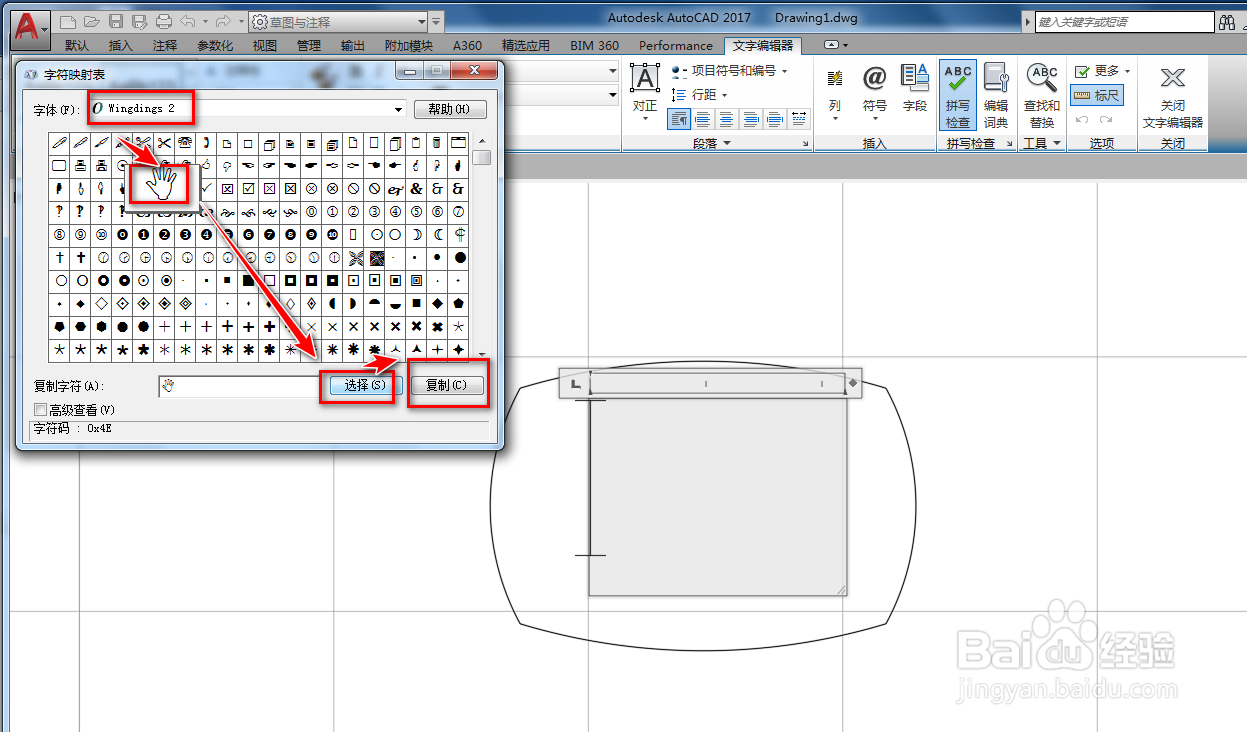The width and height of the screenshot is (1247, 732).
Task: Click the Copy (复制) button in character map
Action: point(447,385)
